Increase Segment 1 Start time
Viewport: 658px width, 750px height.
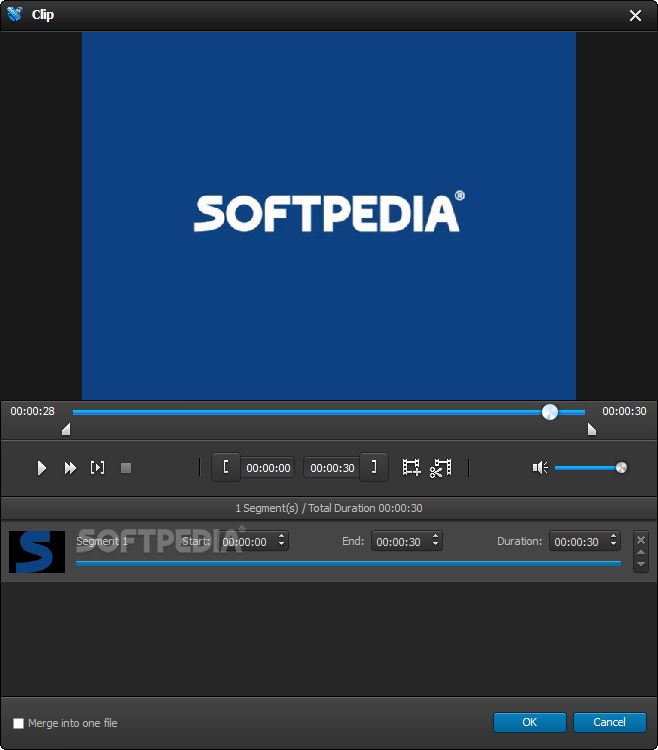coord(282,536)
